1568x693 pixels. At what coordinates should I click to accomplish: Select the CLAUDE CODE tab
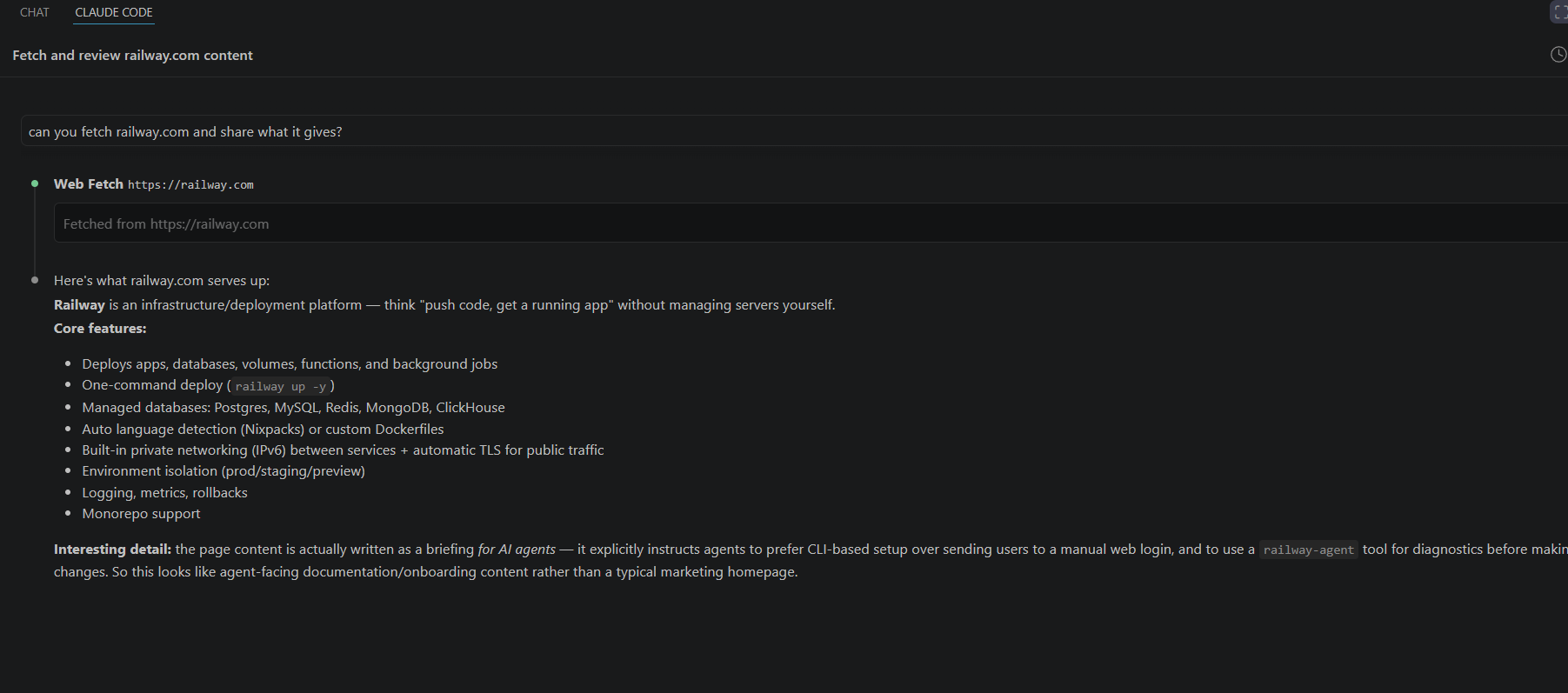click(114, 12)
